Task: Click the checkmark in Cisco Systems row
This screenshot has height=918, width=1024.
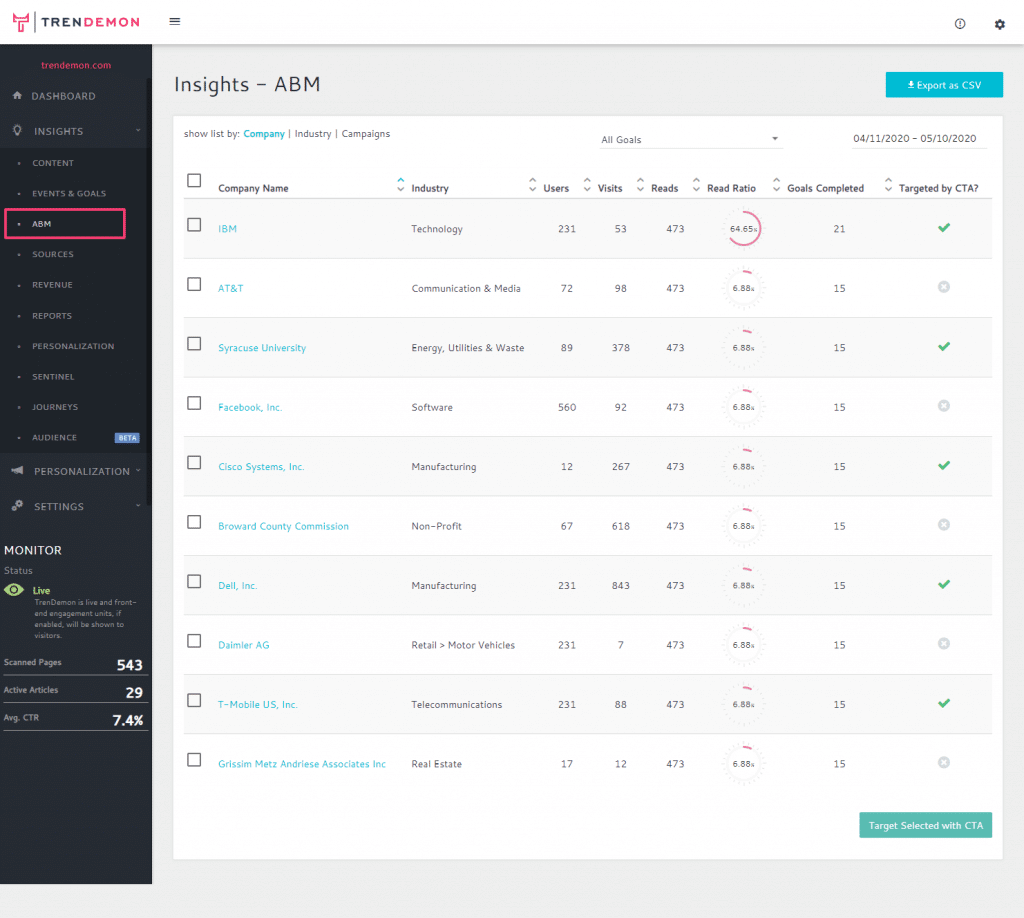Action: click(944, 466)
